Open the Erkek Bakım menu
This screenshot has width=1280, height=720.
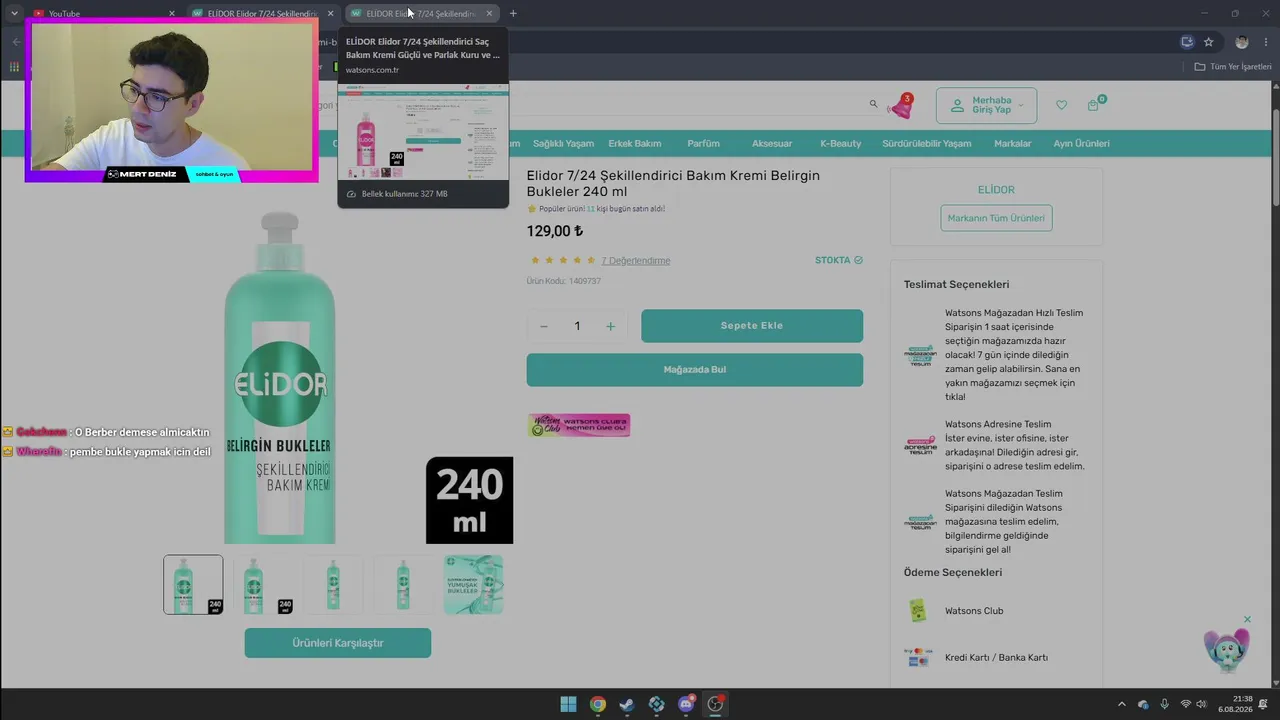(635, 143)
